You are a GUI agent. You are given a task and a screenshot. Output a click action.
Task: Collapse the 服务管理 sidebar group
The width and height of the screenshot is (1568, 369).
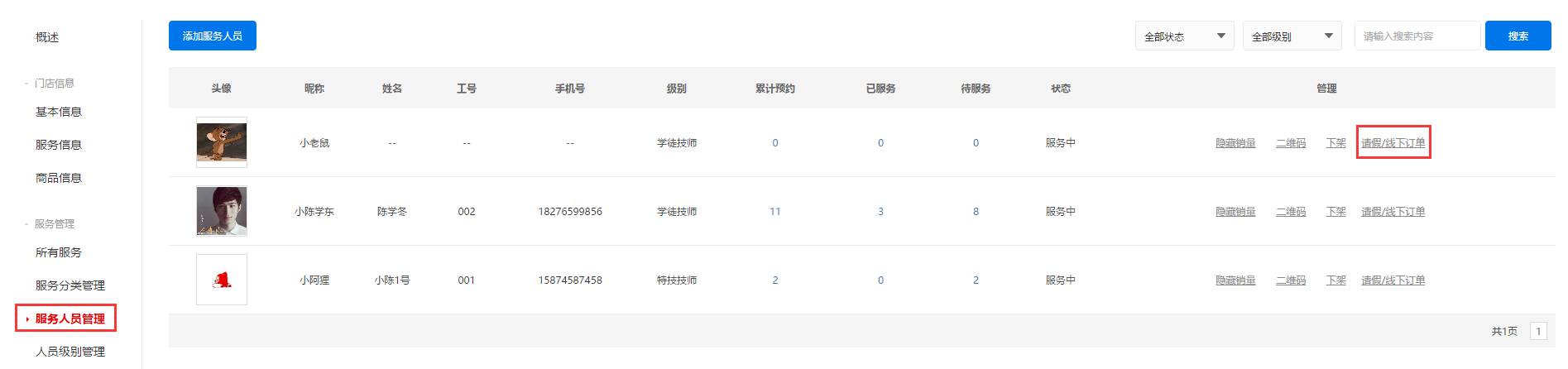tap(50, 223)
